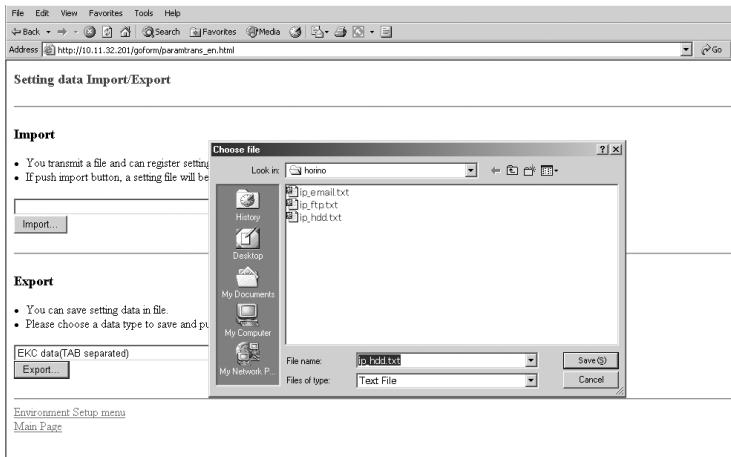Open the Tools menu
The image size is (731, 457).
tap(144, 13)
